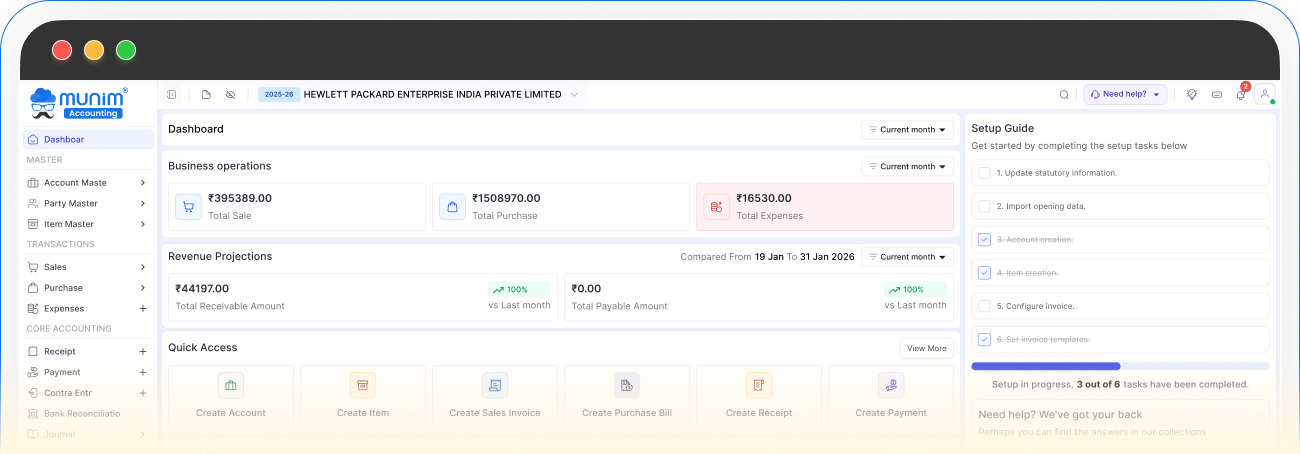This screenshot has width=1300, height=454.
Task: Open the Need help dropdown
Action: point(1125,95)
